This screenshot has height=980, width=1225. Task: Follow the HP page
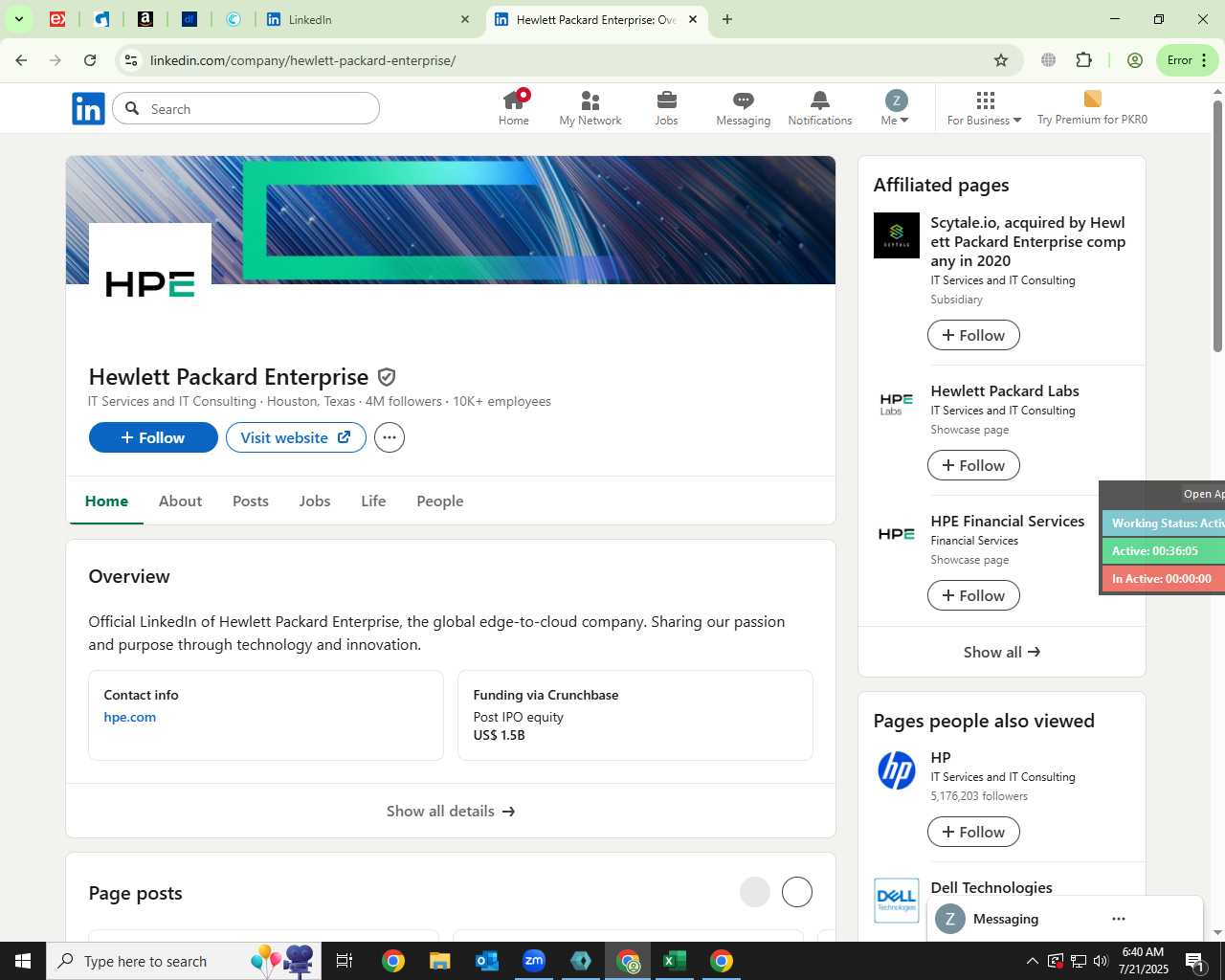[x=973, y=832]
